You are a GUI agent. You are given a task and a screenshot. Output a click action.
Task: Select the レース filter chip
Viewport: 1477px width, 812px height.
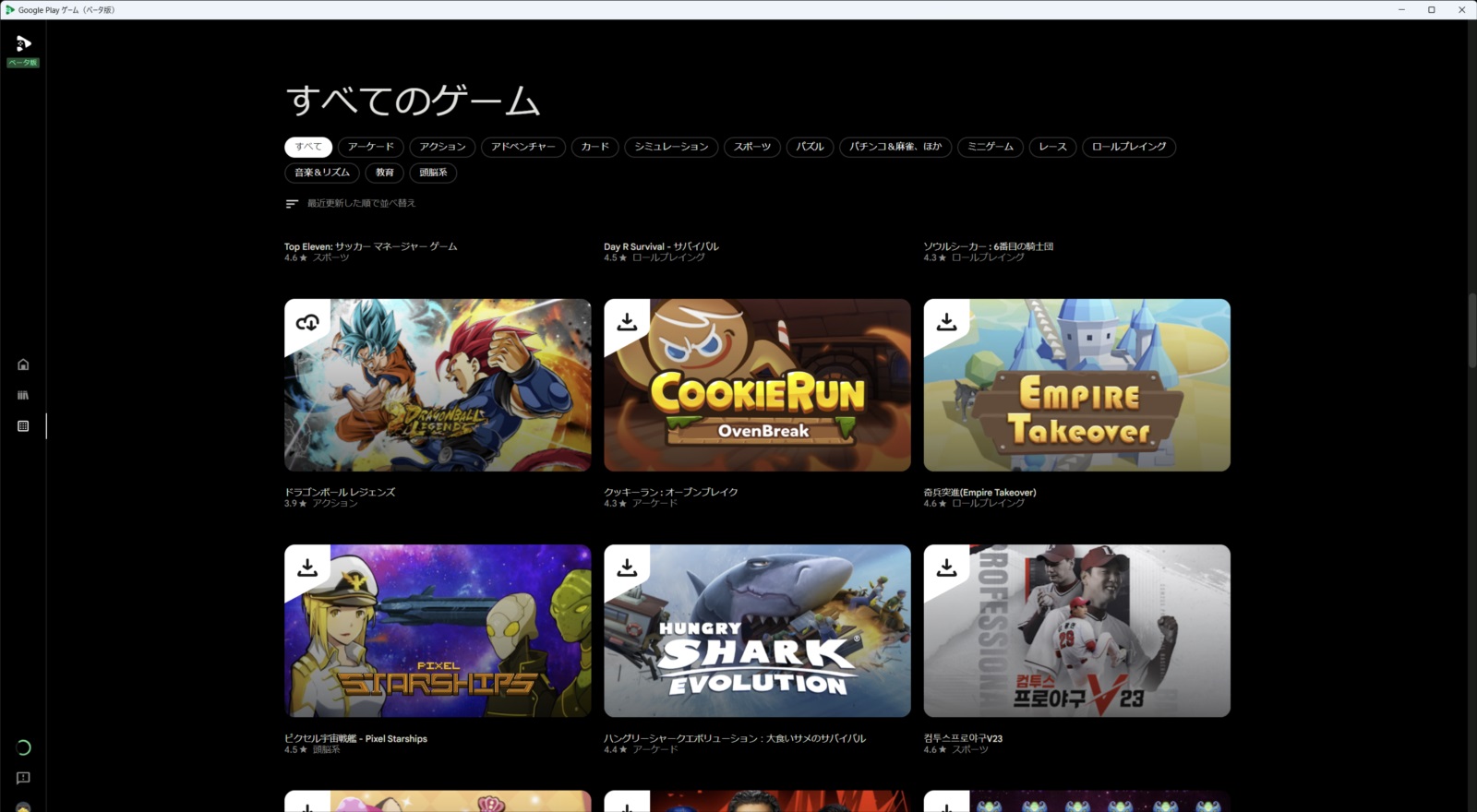[x=1052, y=147]
